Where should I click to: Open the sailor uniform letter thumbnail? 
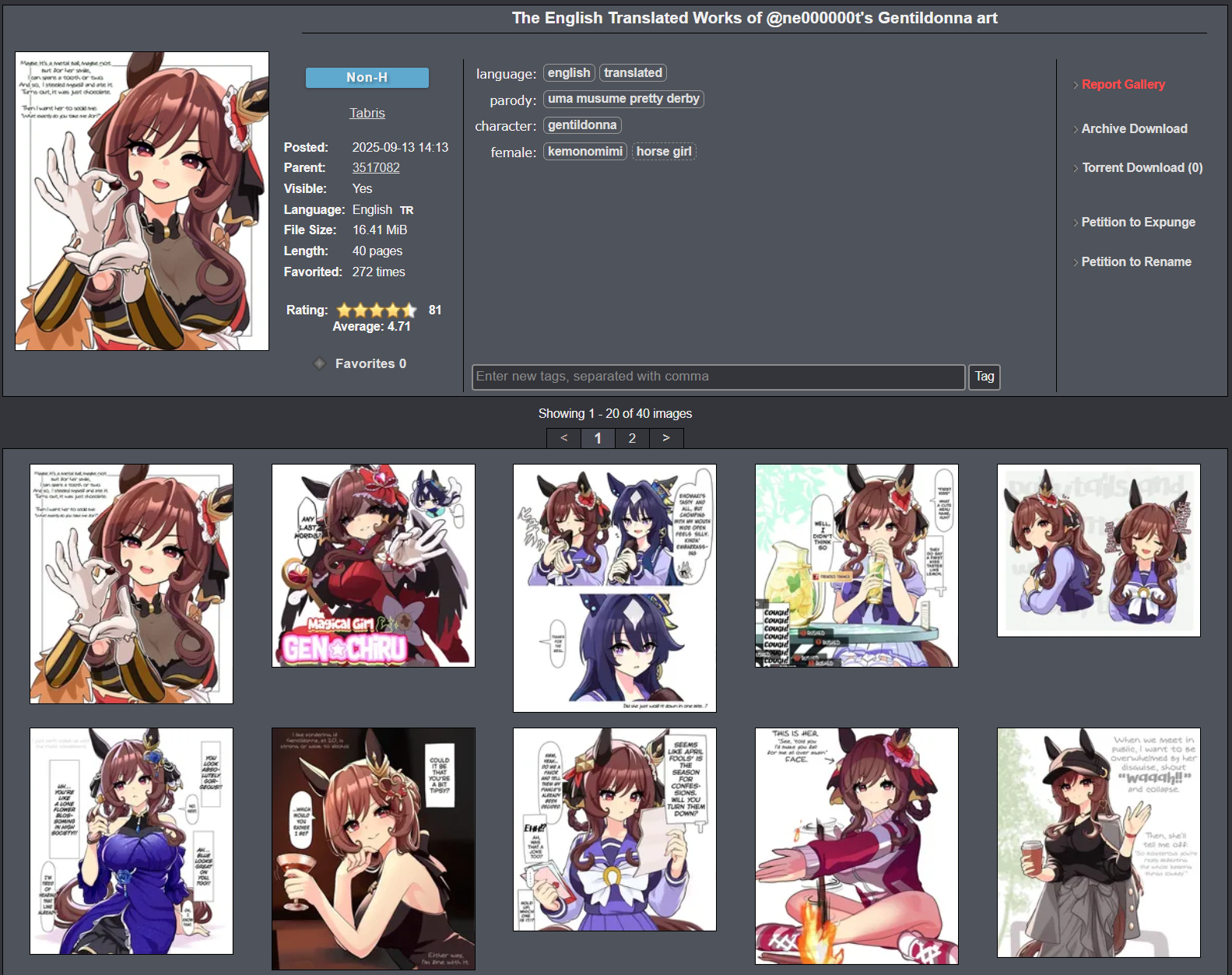pos(615,829)
